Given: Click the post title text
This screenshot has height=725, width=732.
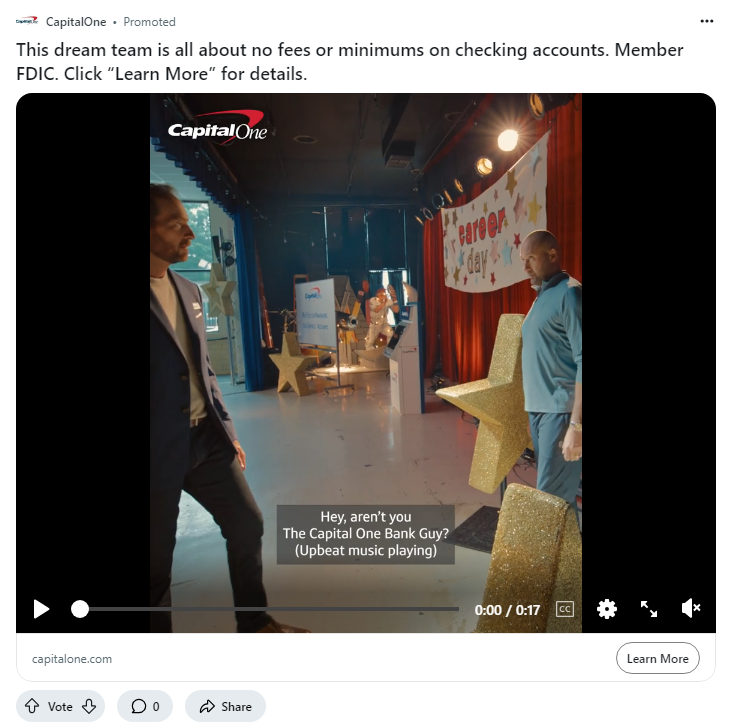Looking at the screenshot, I should 350,62.
